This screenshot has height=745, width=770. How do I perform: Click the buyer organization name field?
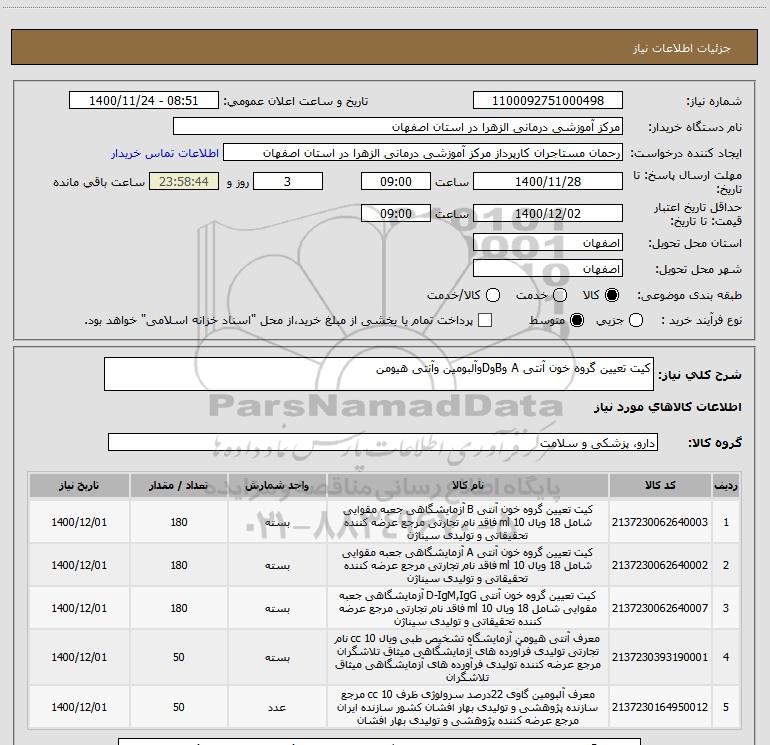pos(398,127)
